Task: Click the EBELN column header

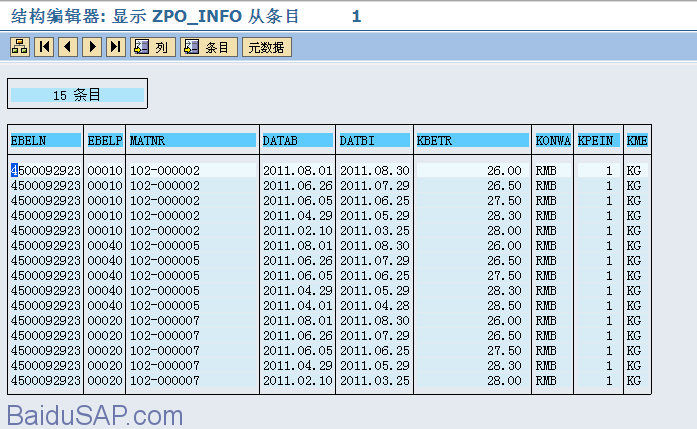Action: pyautogui.click(x=45, y=141)
